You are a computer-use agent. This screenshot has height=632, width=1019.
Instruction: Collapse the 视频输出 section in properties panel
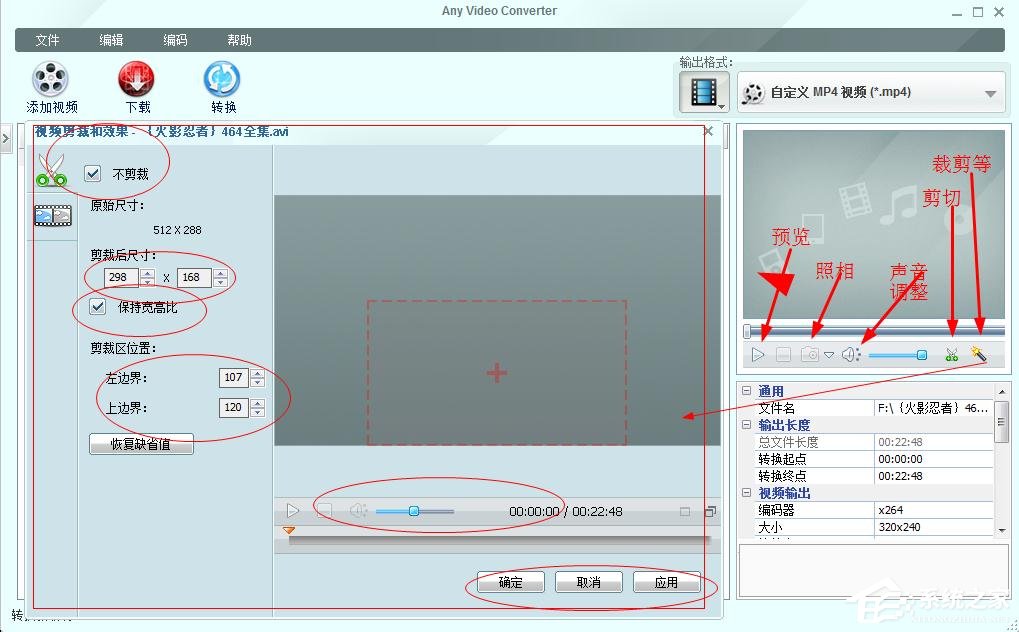click(x=746, y=492)
